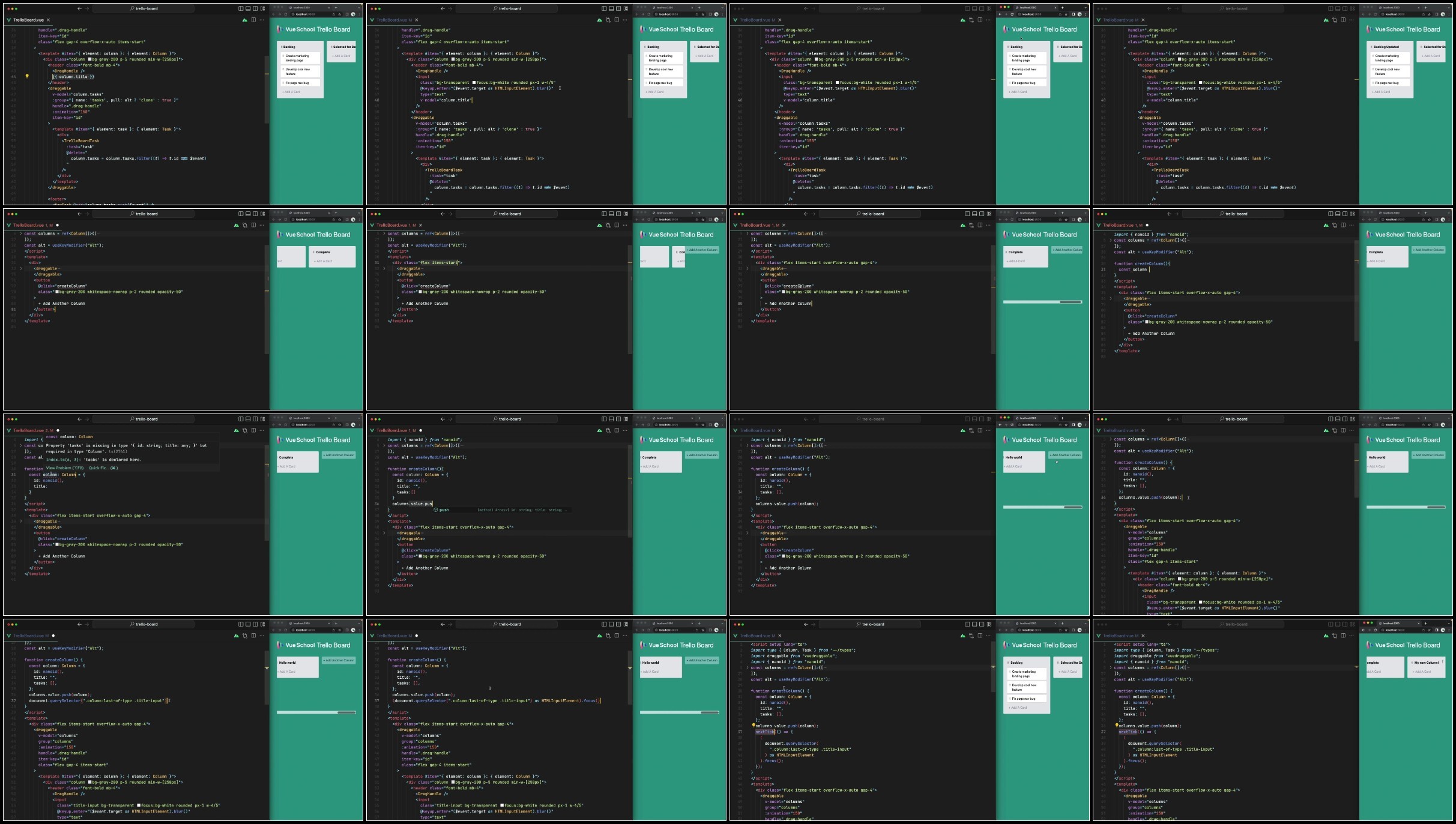Unfold "<draggable" chevron in "push" suggestion frame
This screenshot has width=1456, height=824.
click(384, 533)
